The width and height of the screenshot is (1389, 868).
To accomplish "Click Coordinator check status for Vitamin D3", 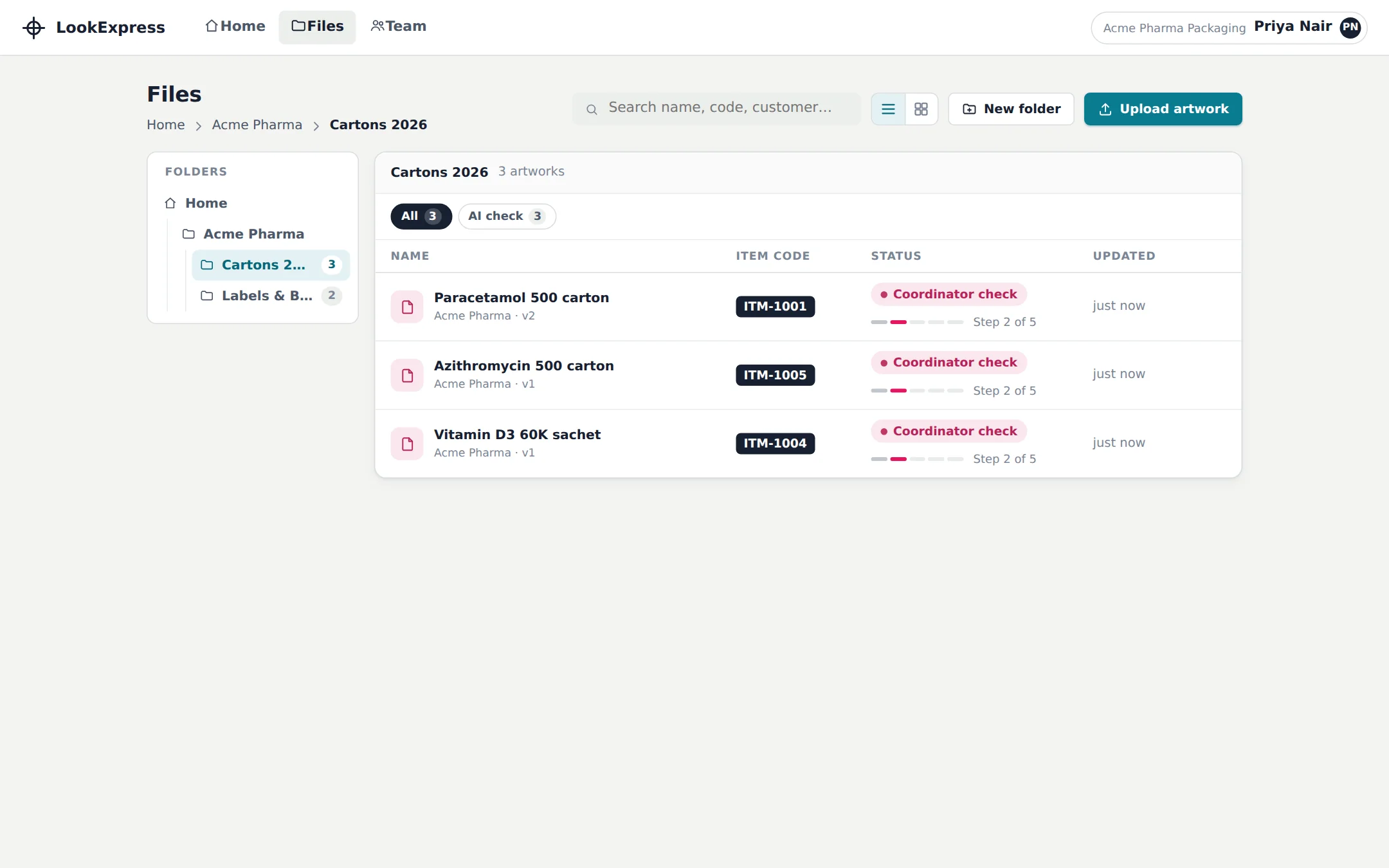I will pos(949,431).
